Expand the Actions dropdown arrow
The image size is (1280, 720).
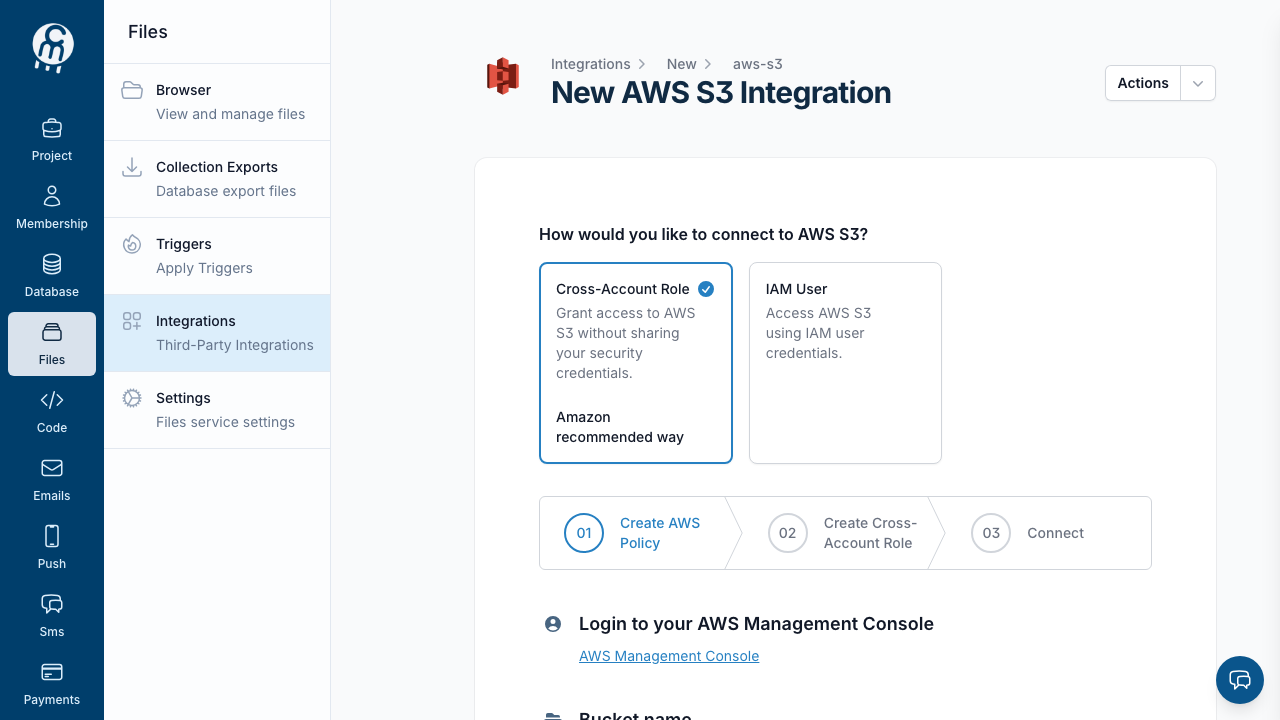click(x=1198, y=83)
